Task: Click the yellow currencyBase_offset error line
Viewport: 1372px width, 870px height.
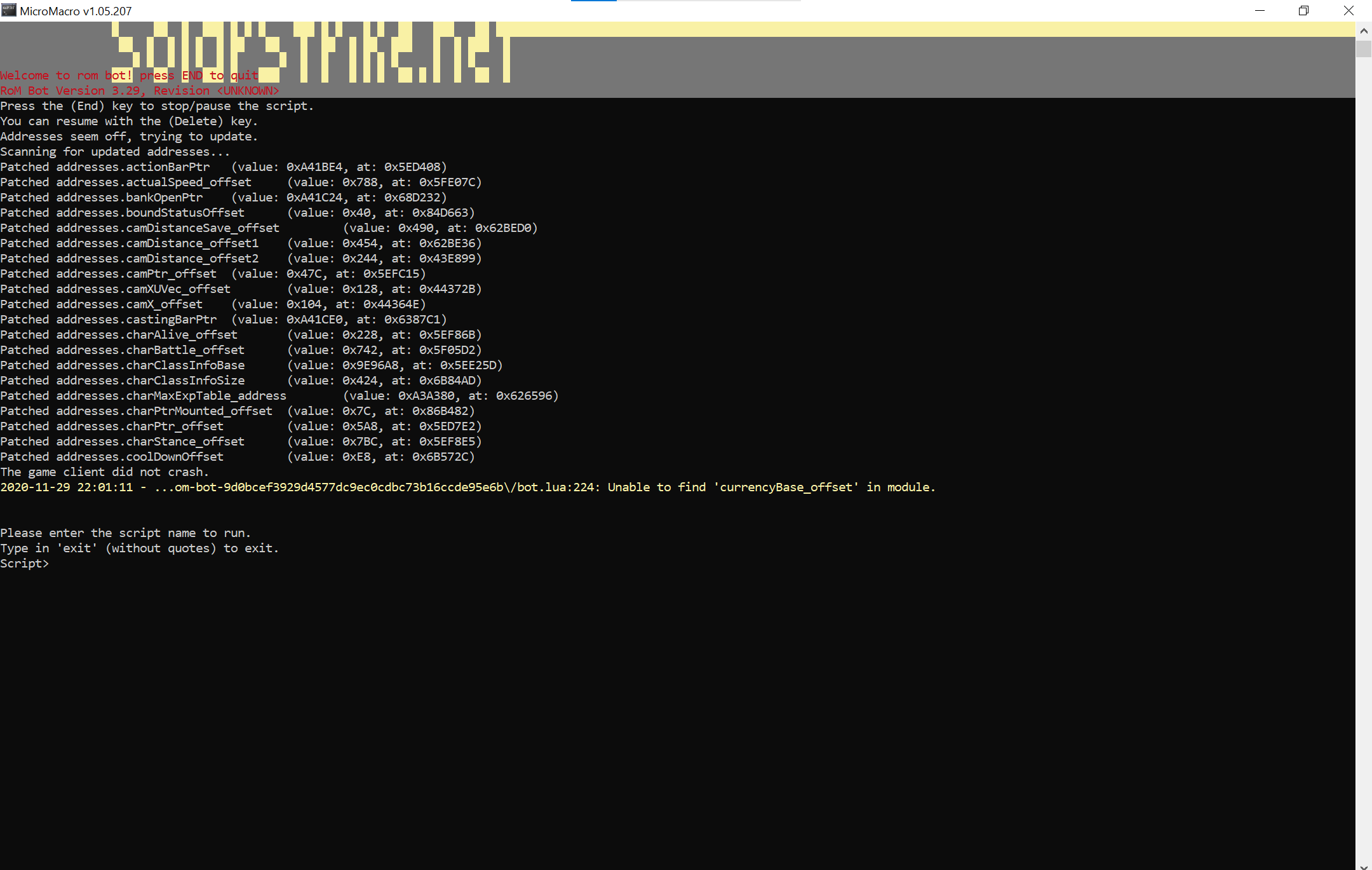Action: tap(467, 487)
